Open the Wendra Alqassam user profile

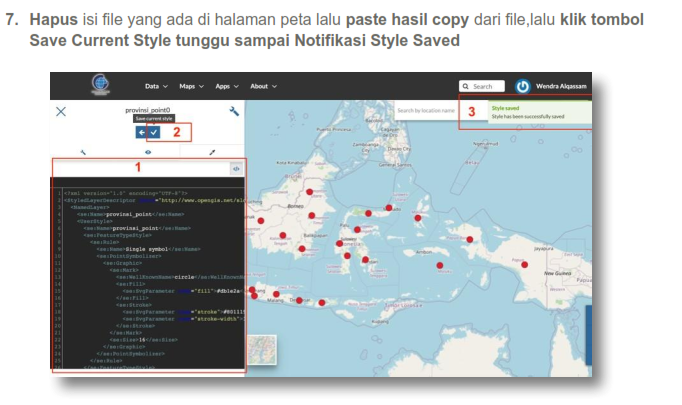[562, 87]
